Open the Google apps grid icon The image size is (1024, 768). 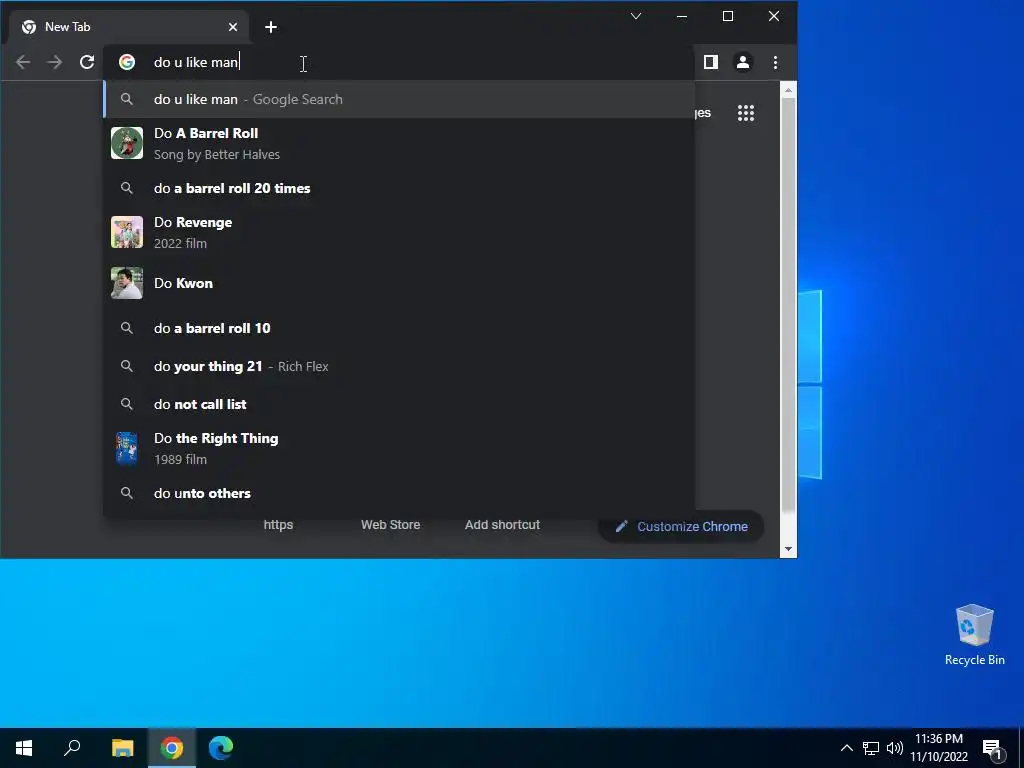click(x=746, y=113)
